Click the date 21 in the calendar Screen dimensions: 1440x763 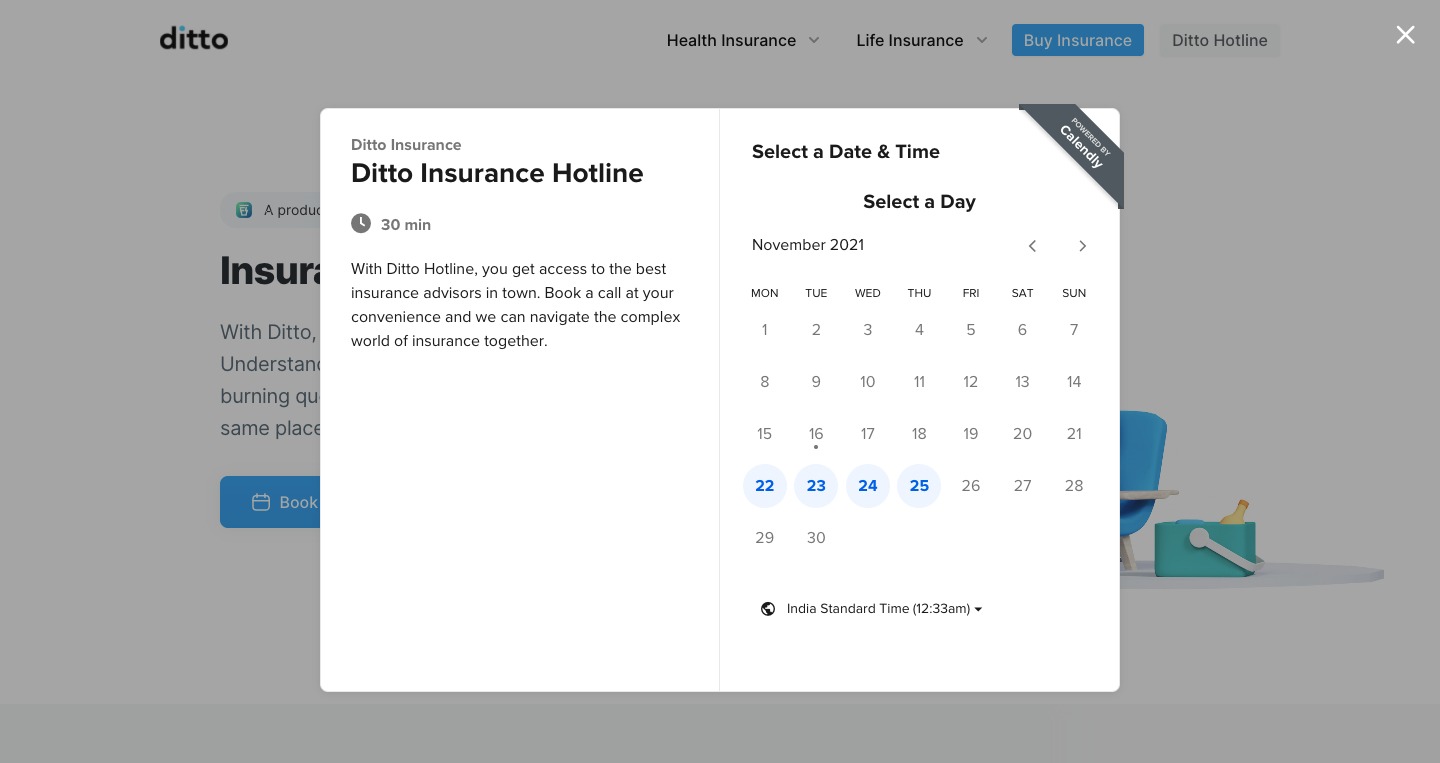point(1074,434)
